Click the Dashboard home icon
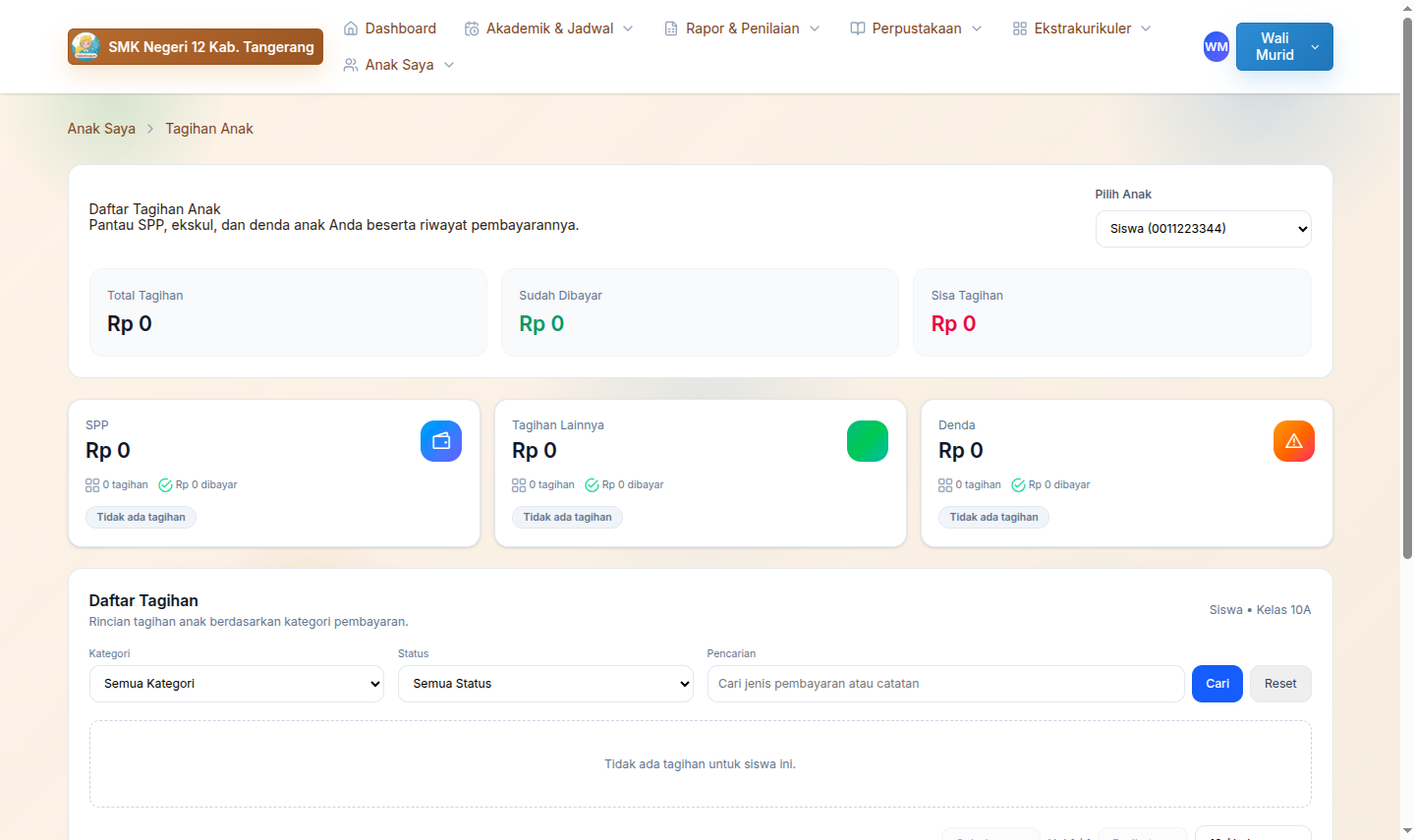The image size is (1415, 840). click(x=351, y=28)
